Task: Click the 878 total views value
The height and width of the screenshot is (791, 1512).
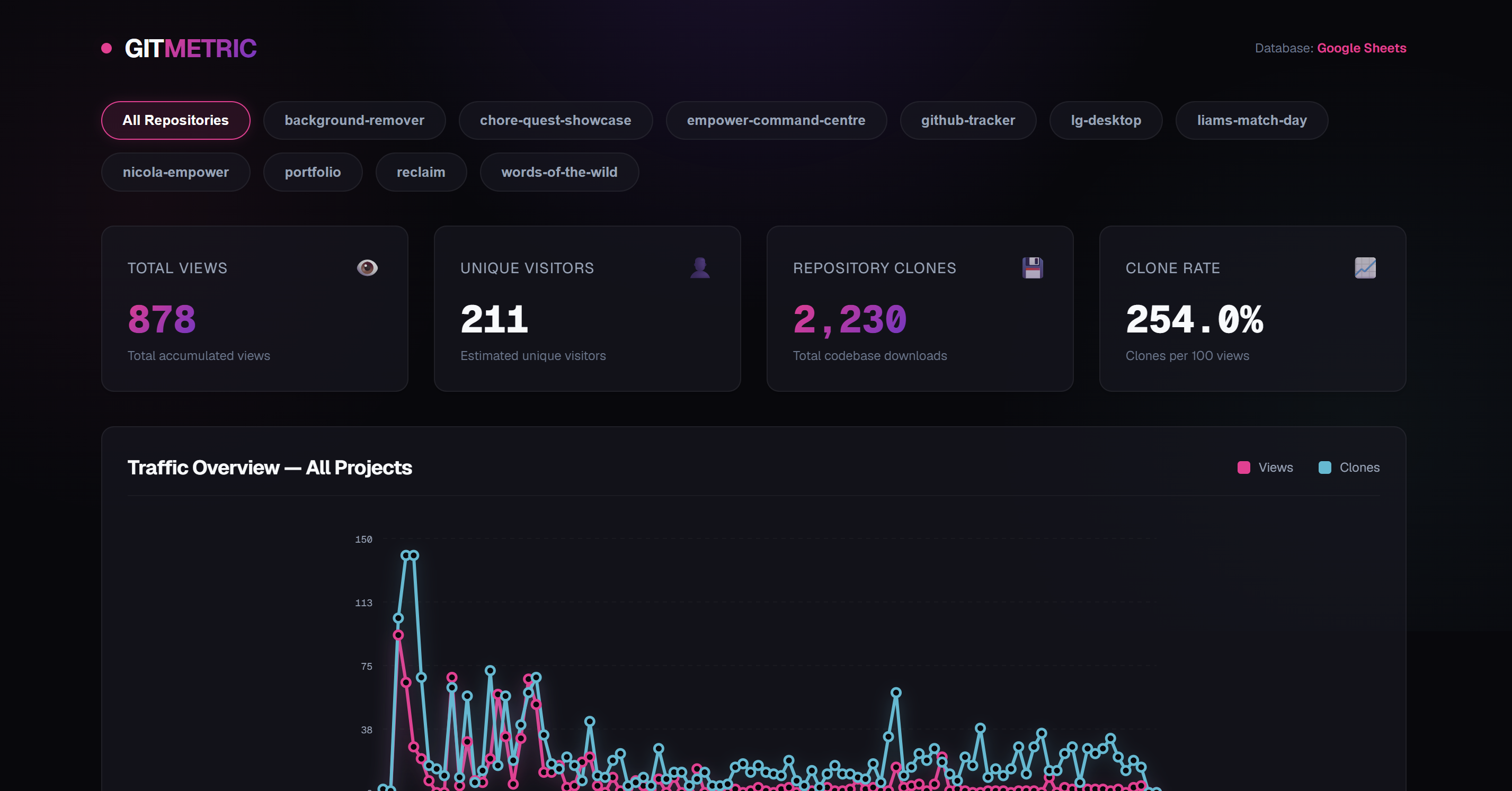Action: pos(162,319)
